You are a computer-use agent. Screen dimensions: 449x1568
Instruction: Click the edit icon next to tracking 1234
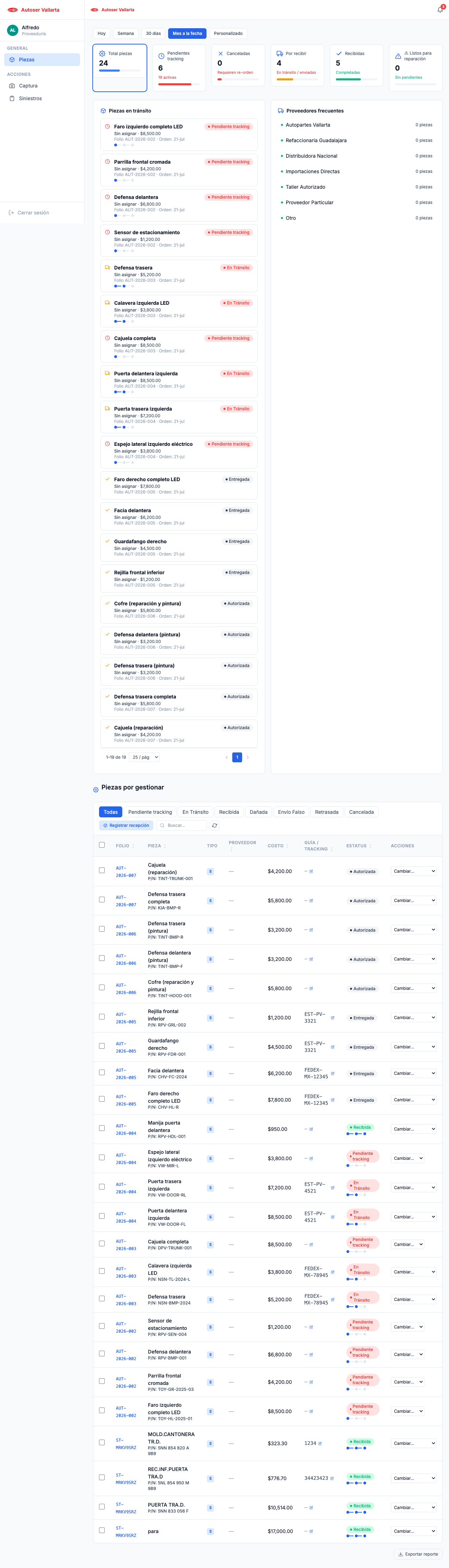coord(320,1443)
